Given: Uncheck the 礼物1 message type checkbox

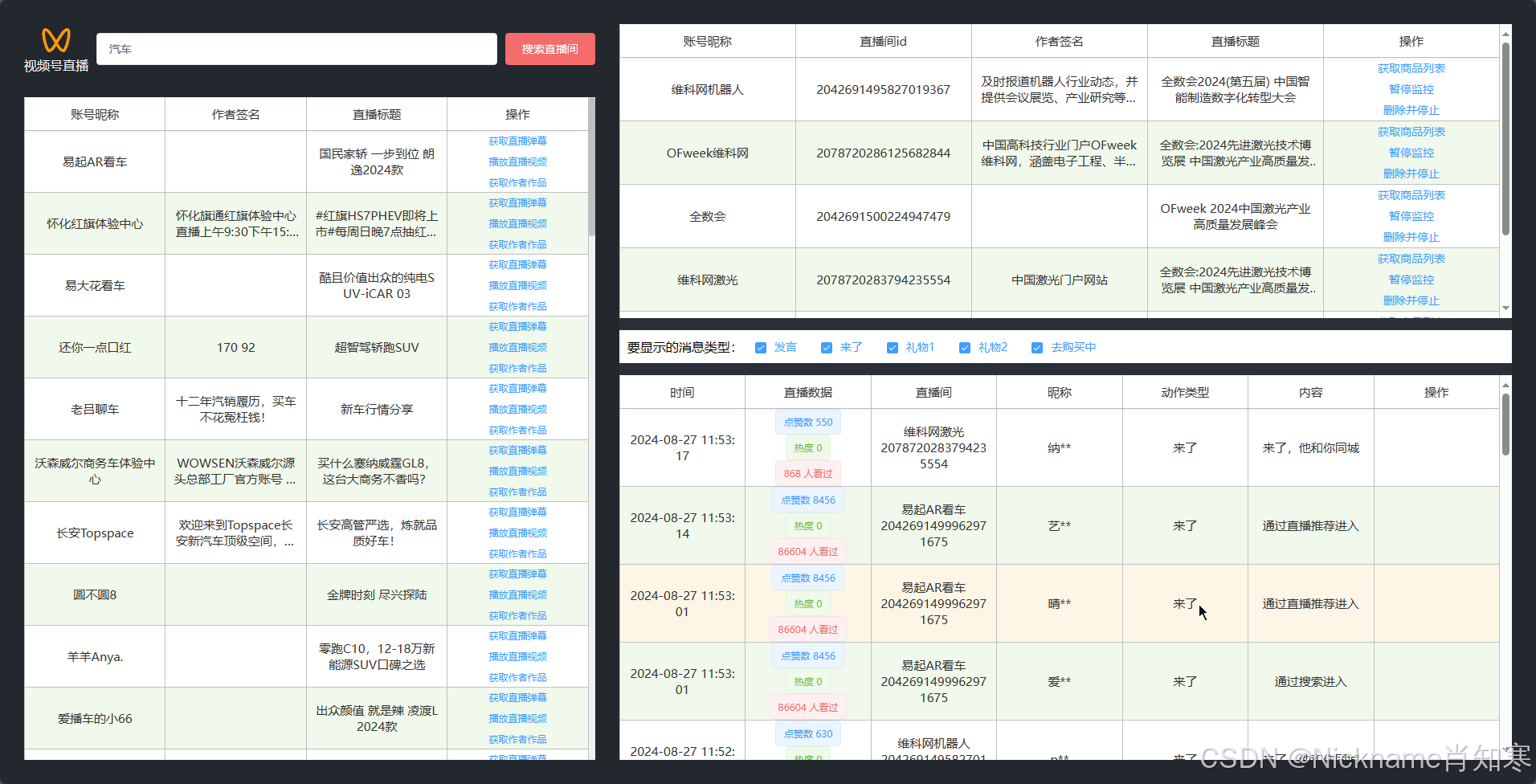Looking at the screenshot, I should tap(892, 348).
